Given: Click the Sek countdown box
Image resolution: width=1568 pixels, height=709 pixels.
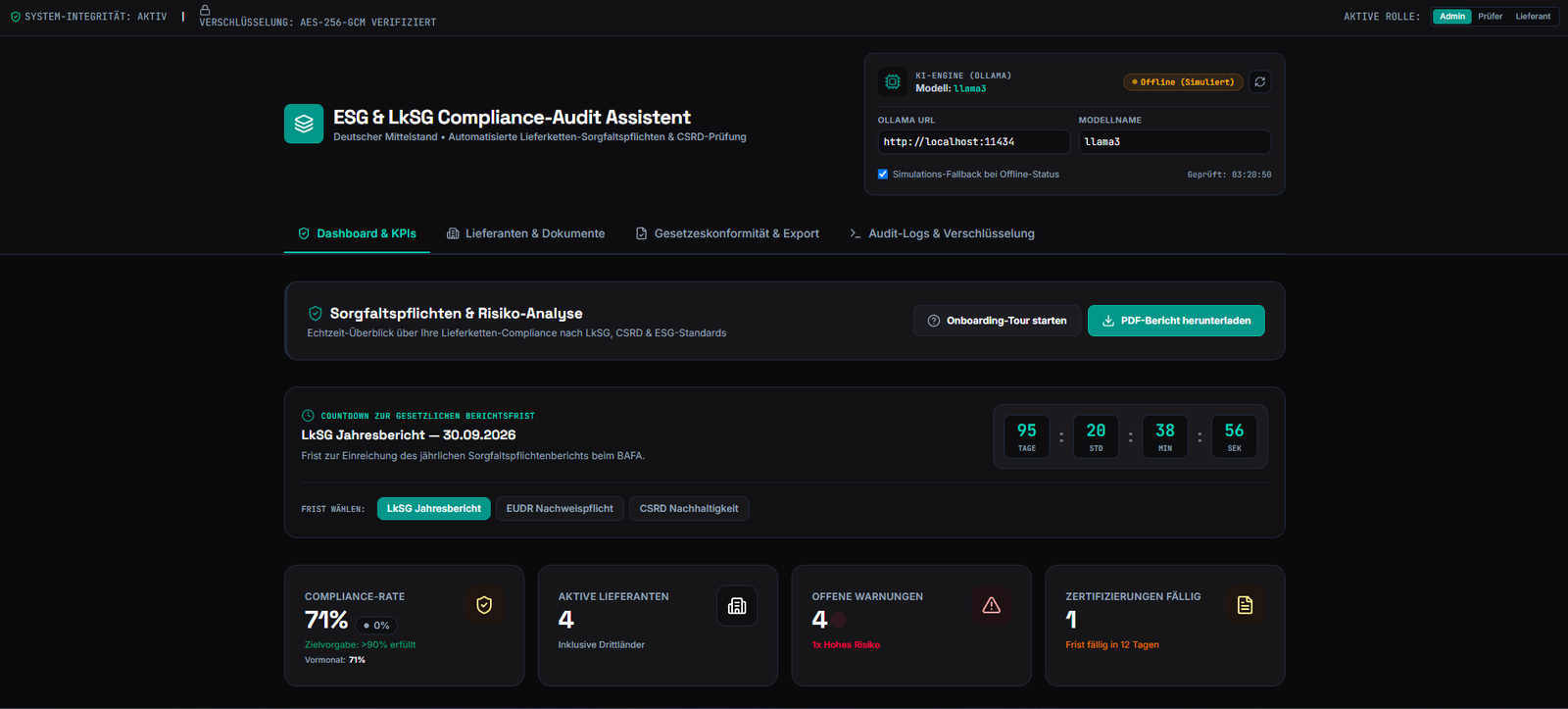Looking at the screenshot, I should point(1234,436).
